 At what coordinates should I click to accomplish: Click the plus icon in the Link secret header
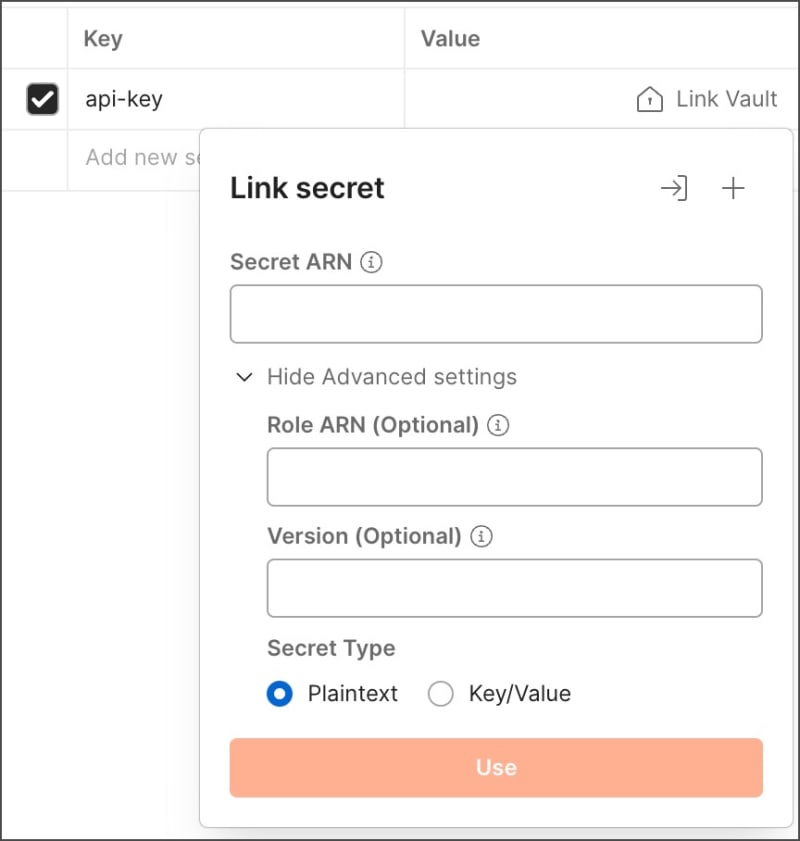click(x=733, y=188)
